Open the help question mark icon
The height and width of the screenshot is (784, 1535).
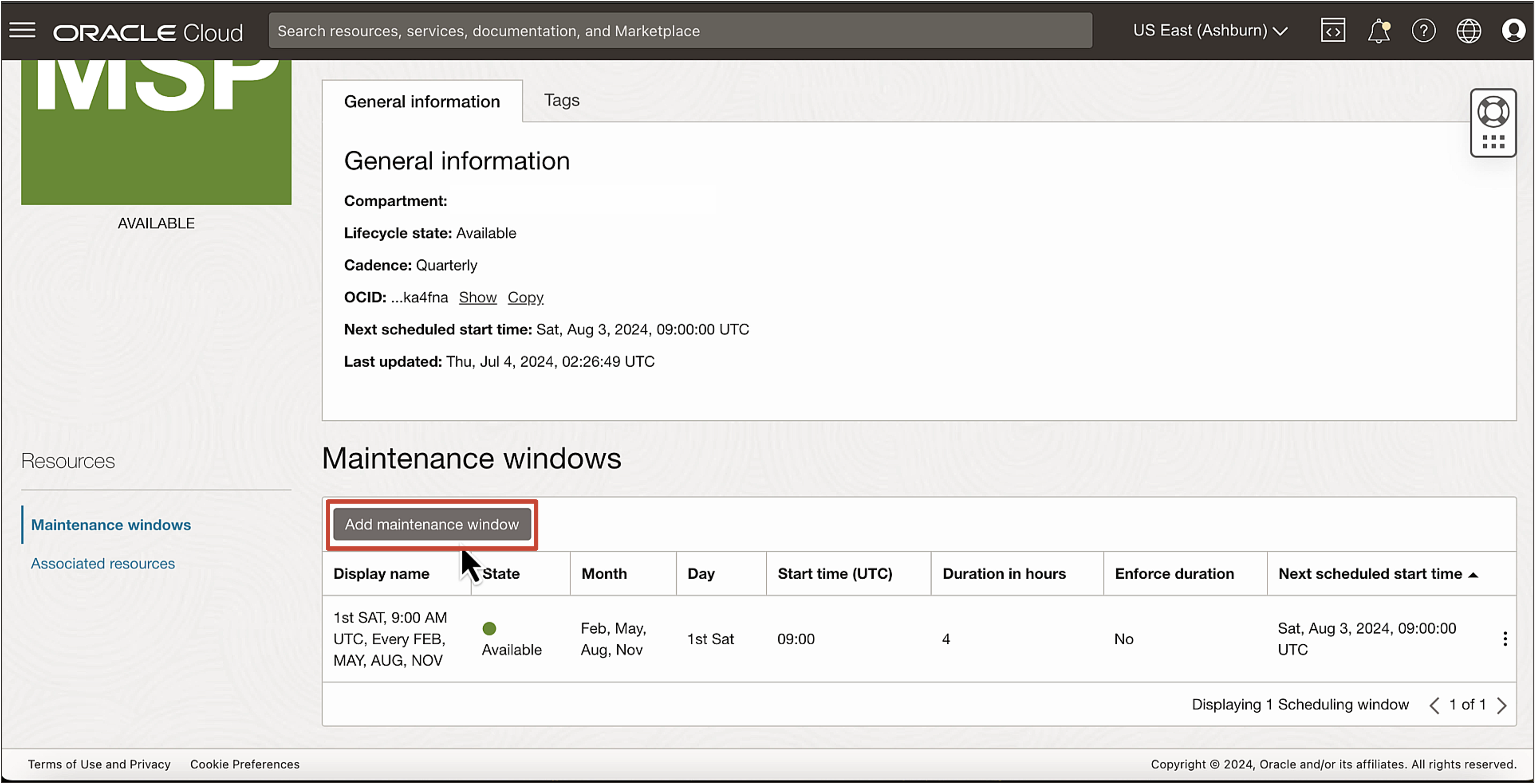[1424, 30]
